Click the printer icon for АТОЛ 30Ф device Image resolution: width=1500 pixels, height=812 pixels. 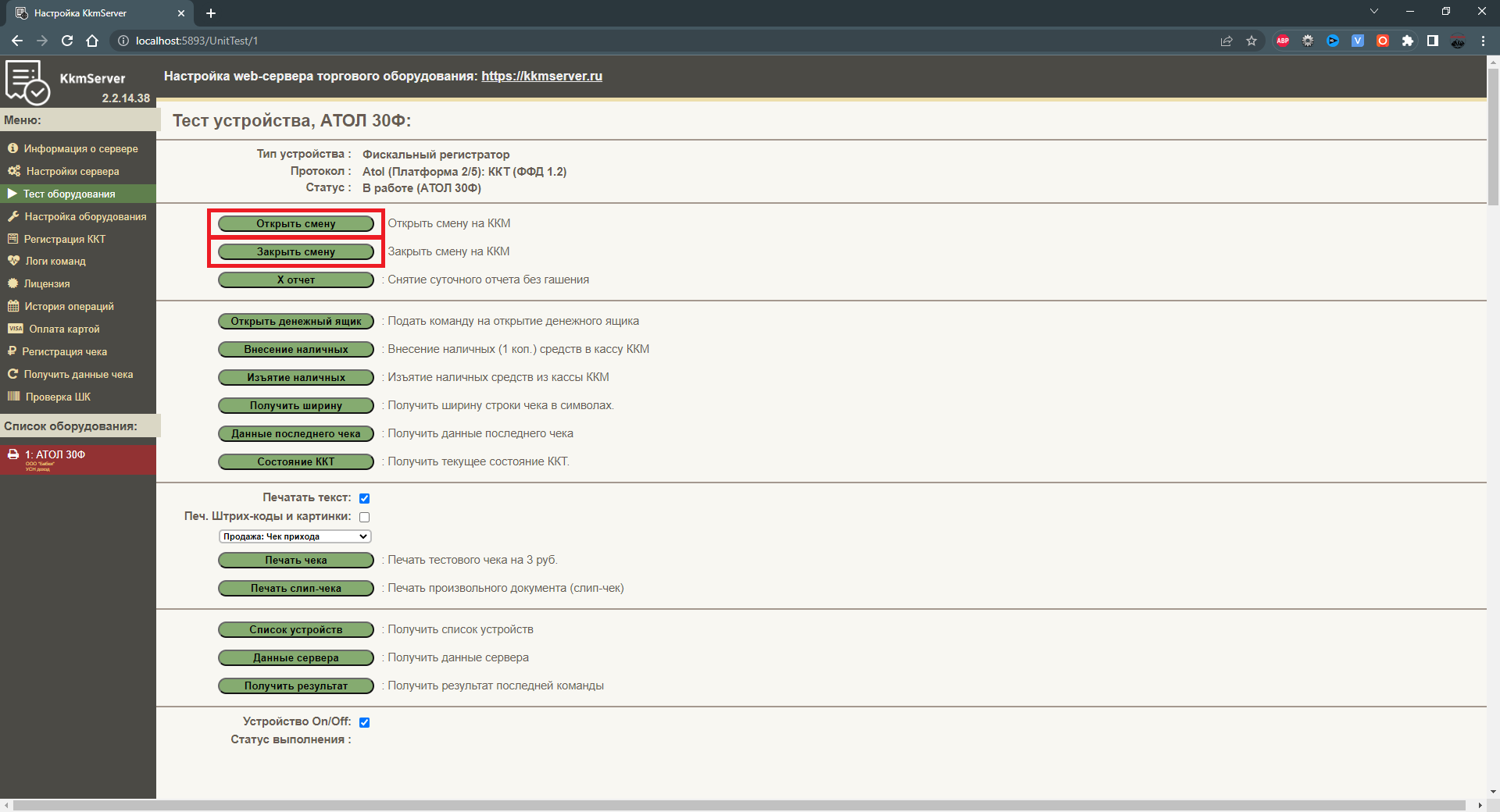tap(13, 454)
